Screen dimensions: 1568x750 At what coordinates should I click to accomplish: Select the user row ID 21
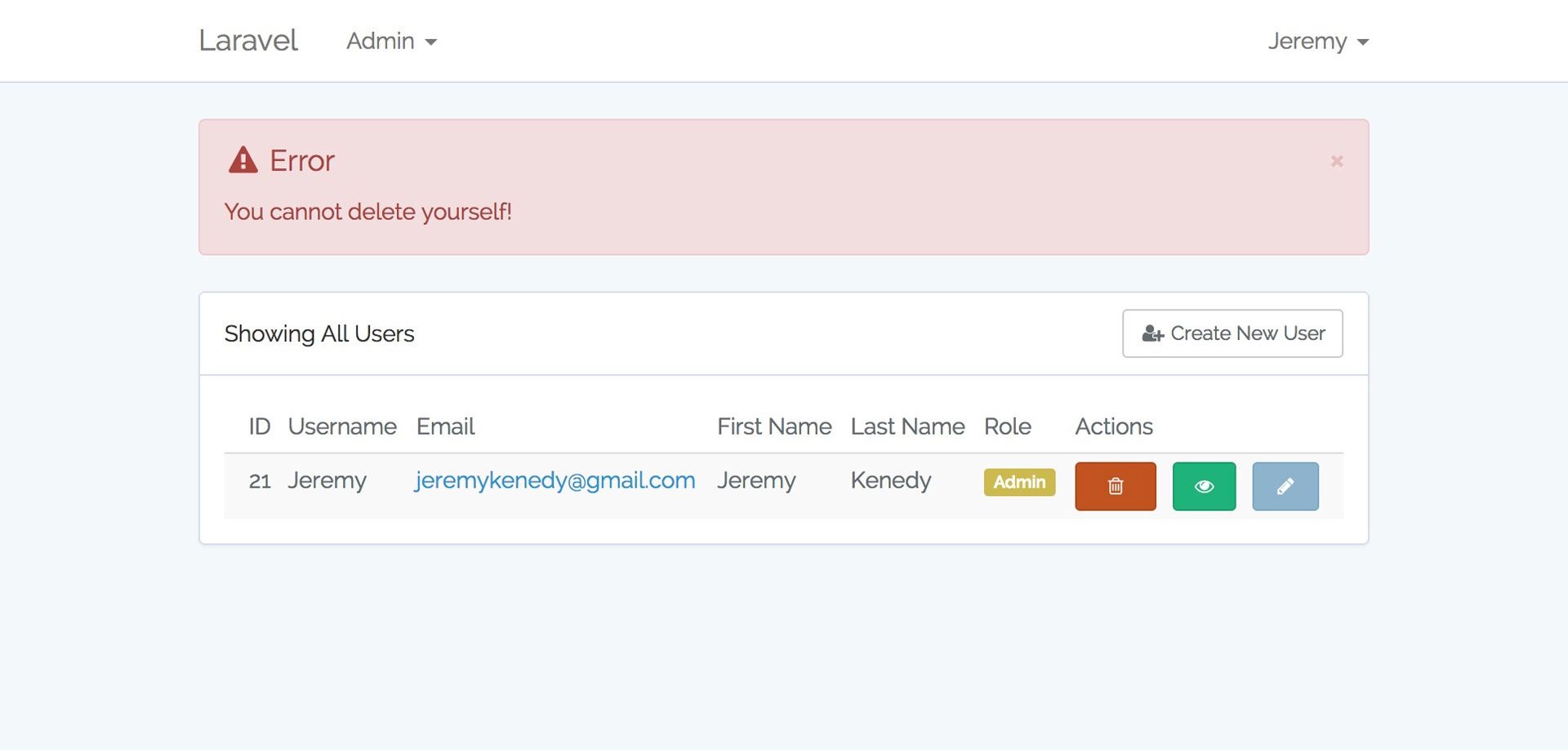click(783, 486)
